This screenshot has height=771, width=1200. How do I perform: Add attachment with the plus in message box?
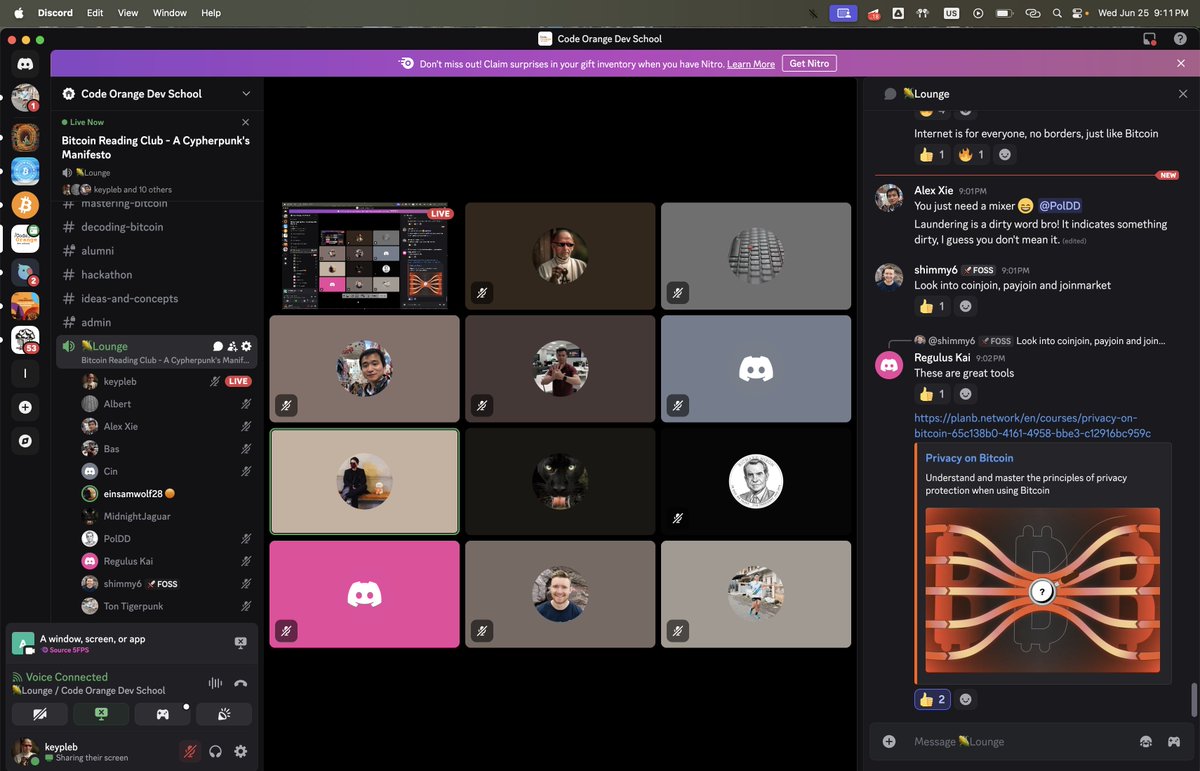pyautogui.click(x=889, y=741)
